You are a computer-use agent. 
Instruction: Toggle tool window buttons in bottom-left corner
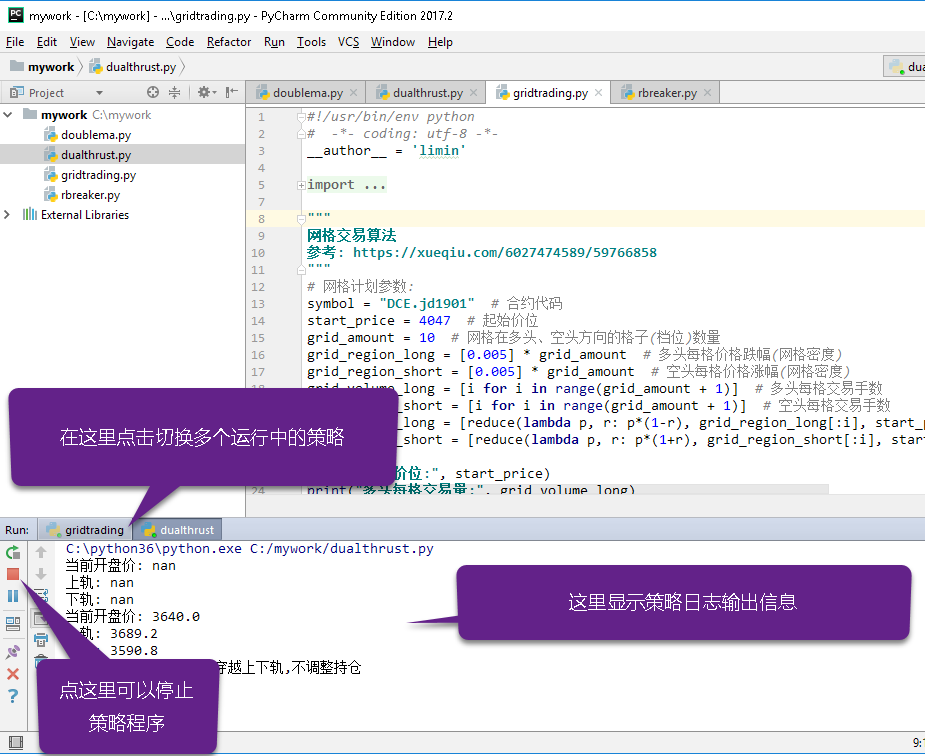pyautogui.click(x=16, y=742)
